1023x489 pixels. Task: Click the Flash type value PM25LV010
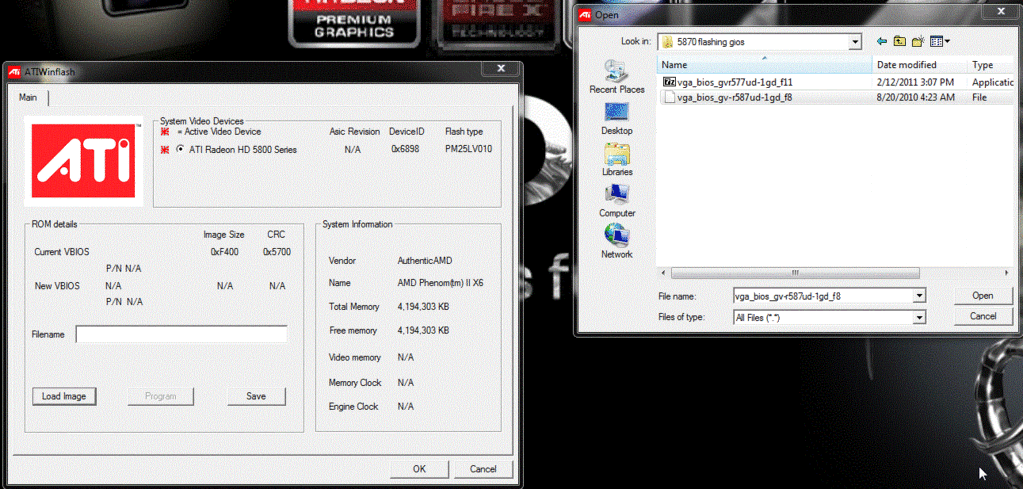[466, 149]
